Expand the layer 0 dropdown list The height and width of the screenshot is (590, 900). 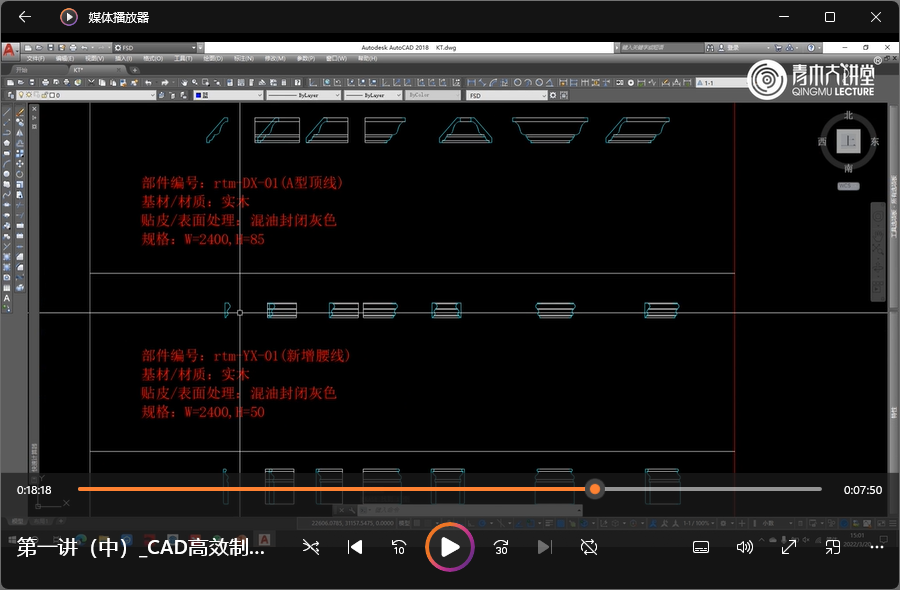pos(152,95)
